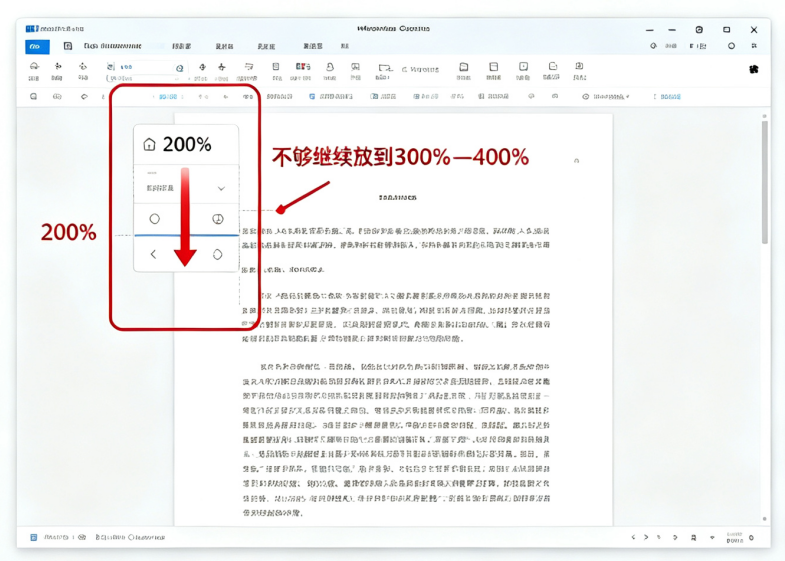Open the eye-icon dropdown in secondary toolbar
Viewport: 785px width, 561px height.
coord(605,96)
